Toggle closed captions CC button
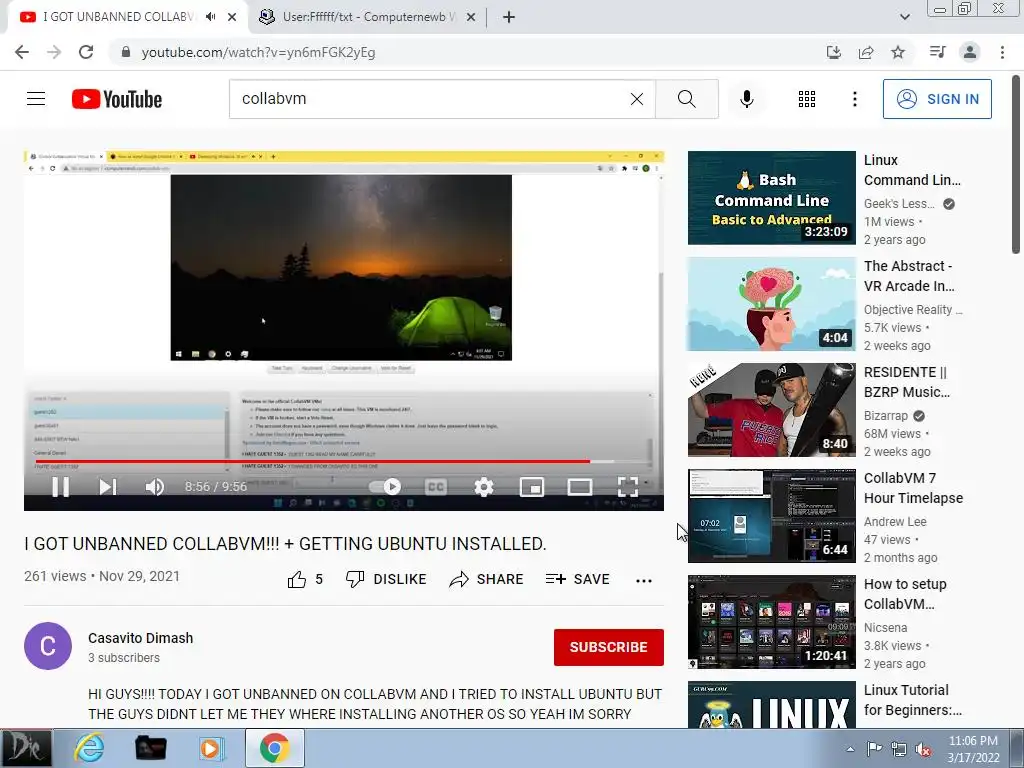 pos(436,487)
